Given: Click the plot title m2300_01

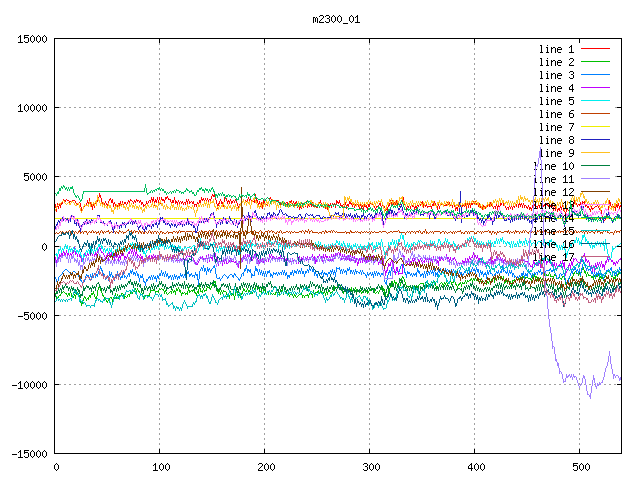Looking at the screenshot, I should (336, 19).
